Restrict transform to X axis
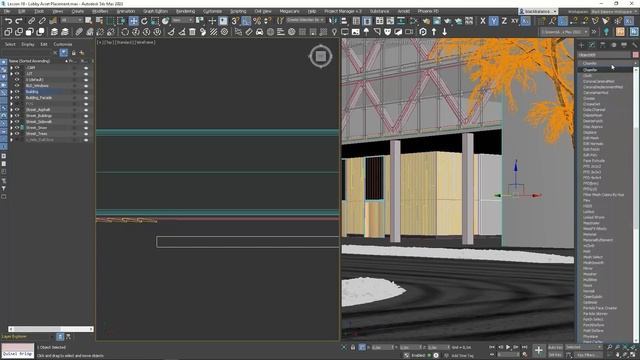This screenshot has width=640, height=360. pyautogui.click(x=483, y=21)
